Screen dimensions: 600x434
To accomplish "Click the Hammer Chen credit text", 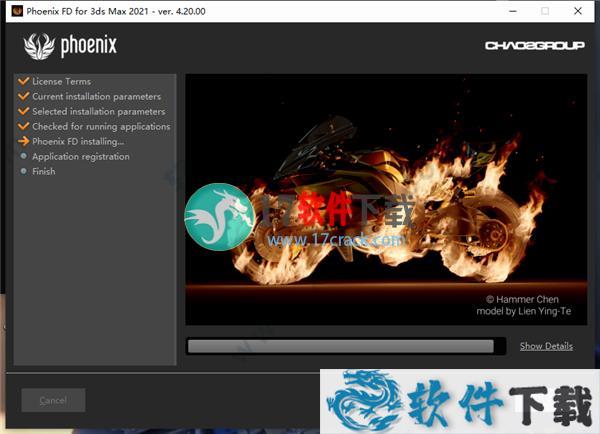I will (522, 299).
